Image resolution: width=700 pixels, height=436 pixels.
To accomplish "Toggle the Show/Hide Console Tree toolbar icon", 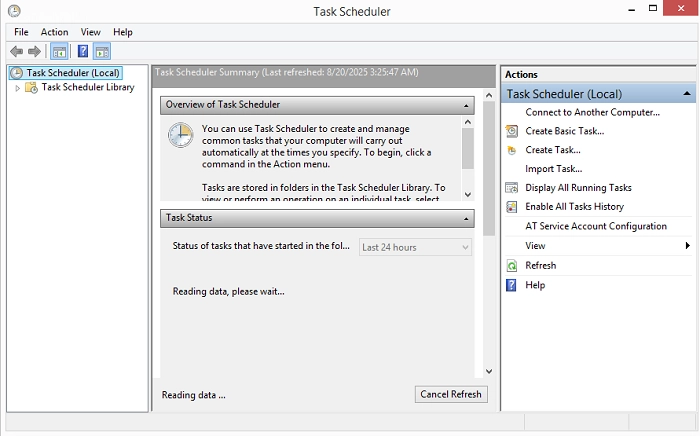I will click(59, 52).
